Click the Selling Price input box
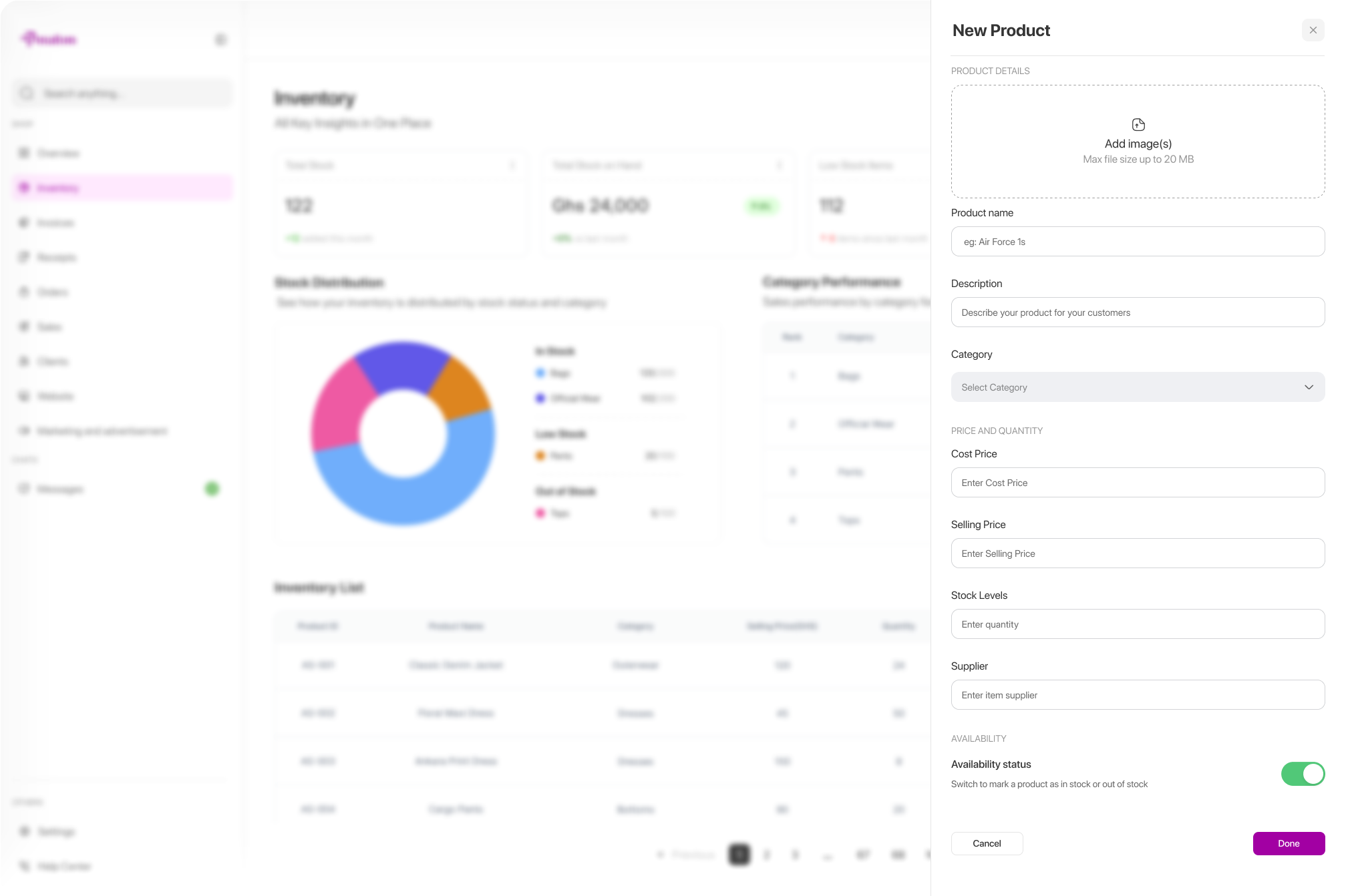 pos(1138,553)
